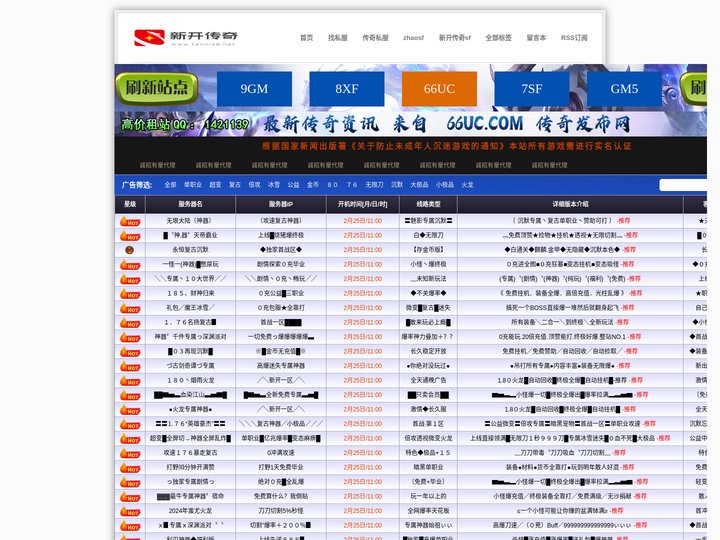Filter ads by 8 0
Image resolution: width=720 pixels, height=540 pixels.
[x=332, y=185]
